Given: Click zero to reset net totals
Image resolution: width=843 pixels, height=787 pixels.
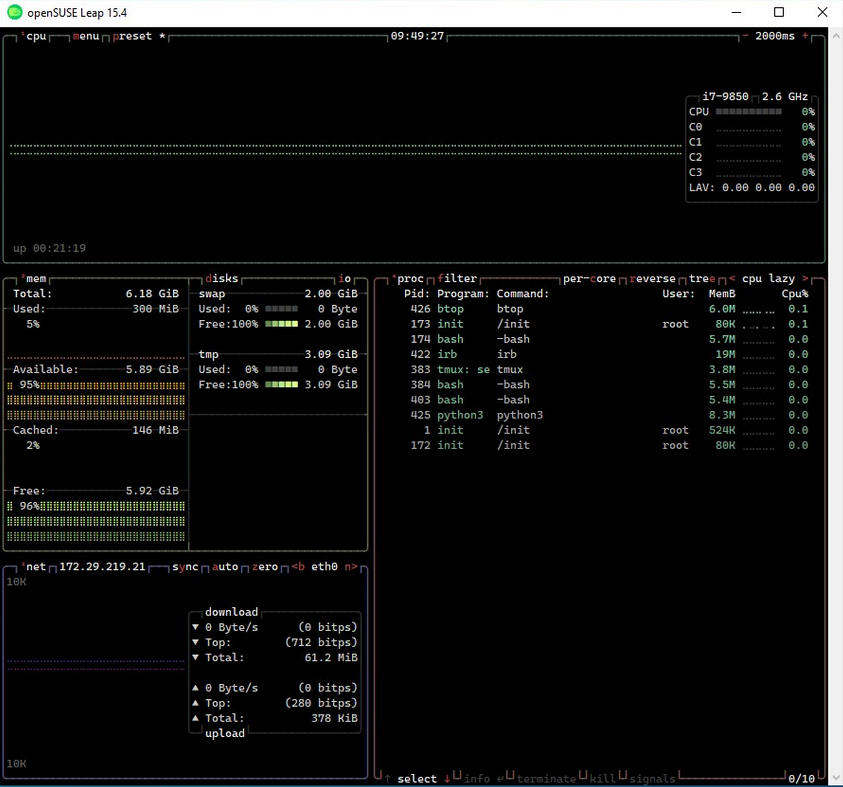Looking at the screenshot, I should pos(265,567).
